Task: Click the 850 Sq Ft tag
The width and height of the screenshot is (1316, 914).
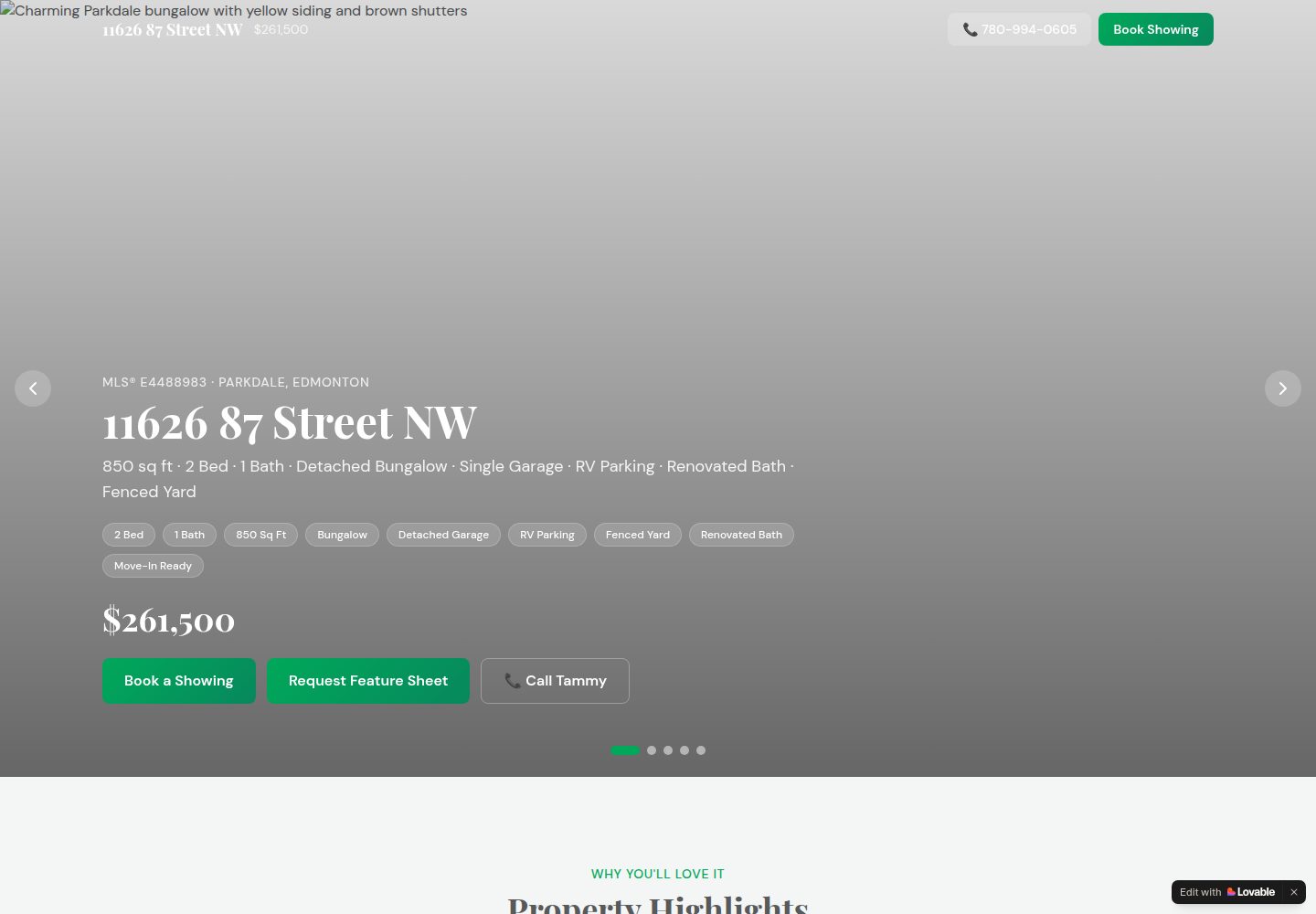Action: [x=261, y=535]
